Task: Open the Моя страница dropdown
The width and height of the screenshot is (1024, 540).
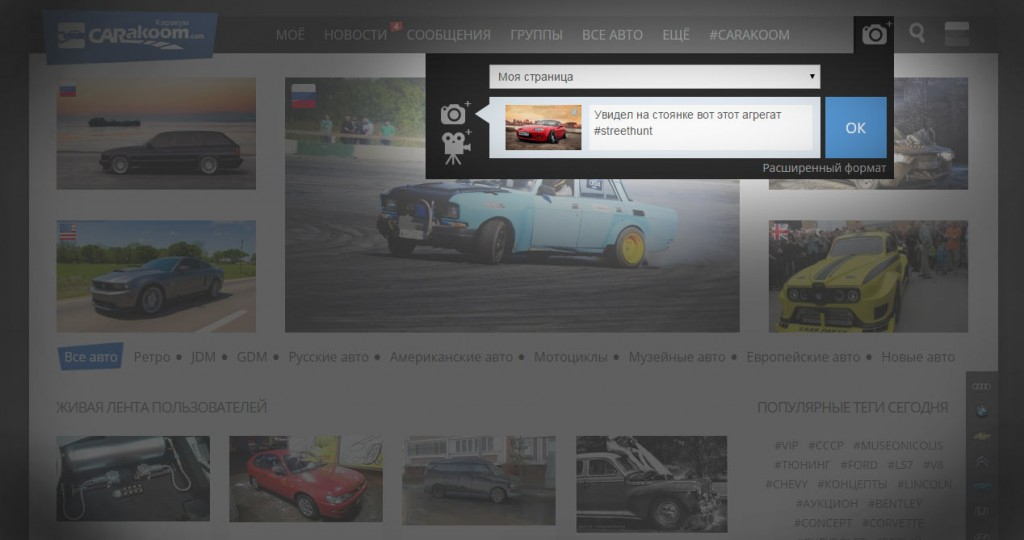Action: tap(654, 76)
